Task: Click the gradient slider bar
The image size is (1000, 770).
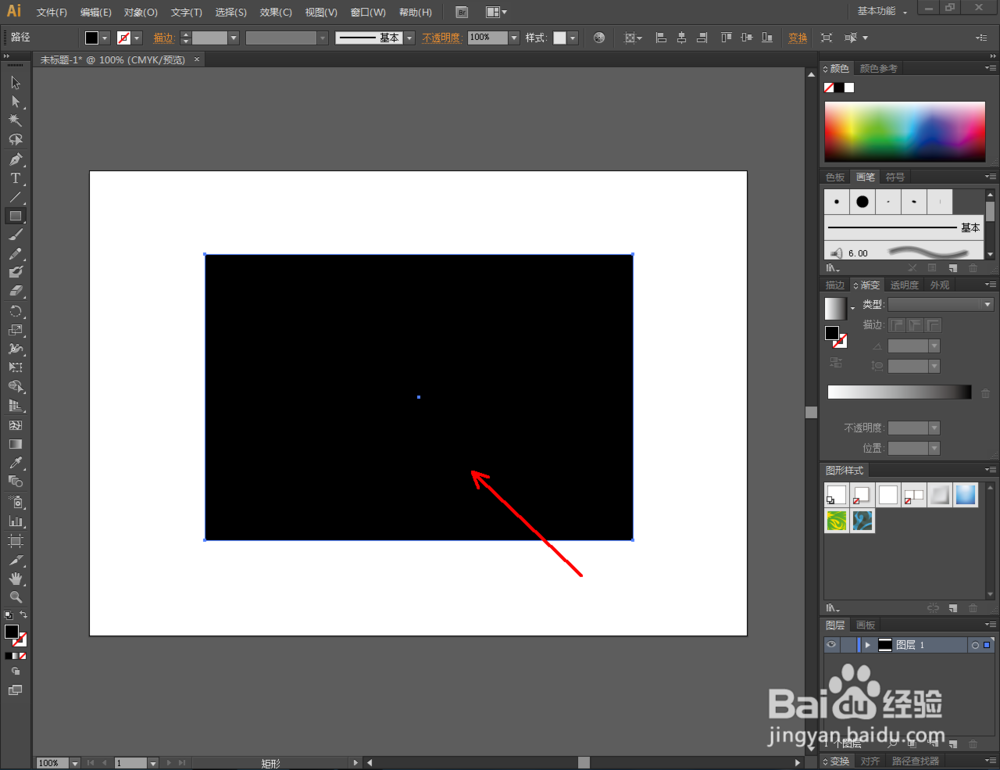Action: click(899, 392)
